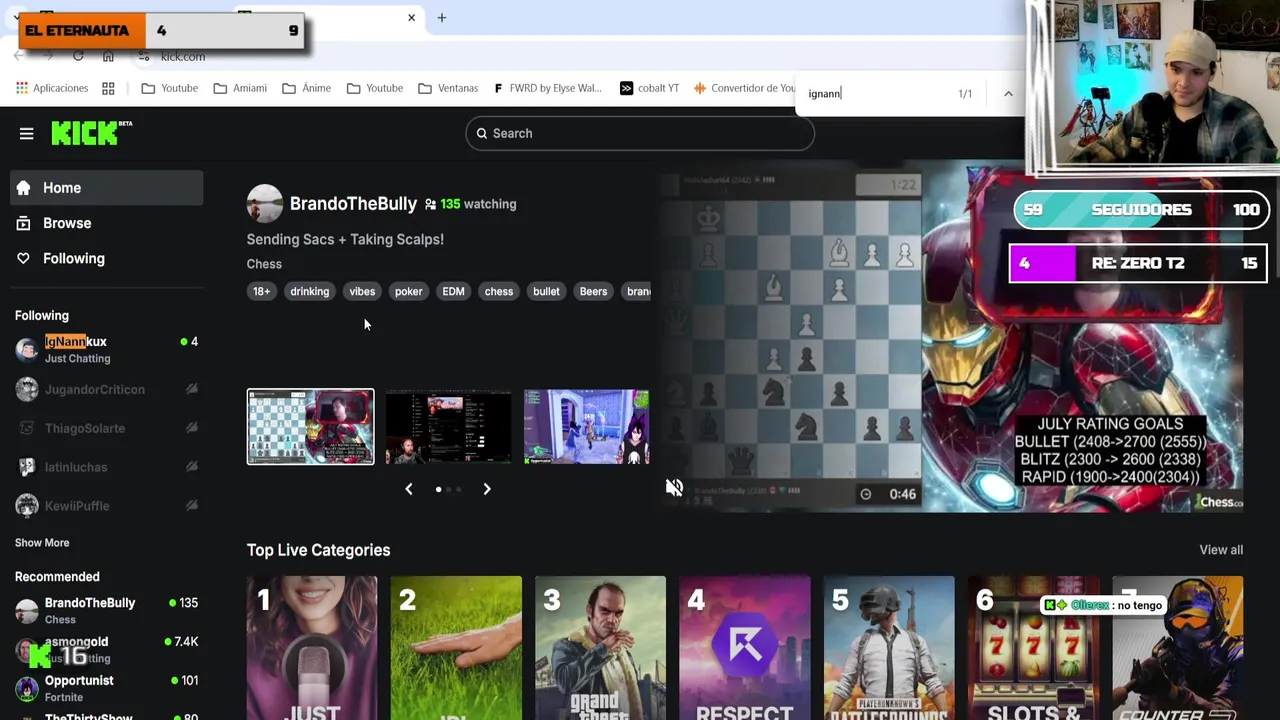The image size is (1280, 720).
Task: Open the hamburger sidebar menu
Action: [x=27, y=133]
